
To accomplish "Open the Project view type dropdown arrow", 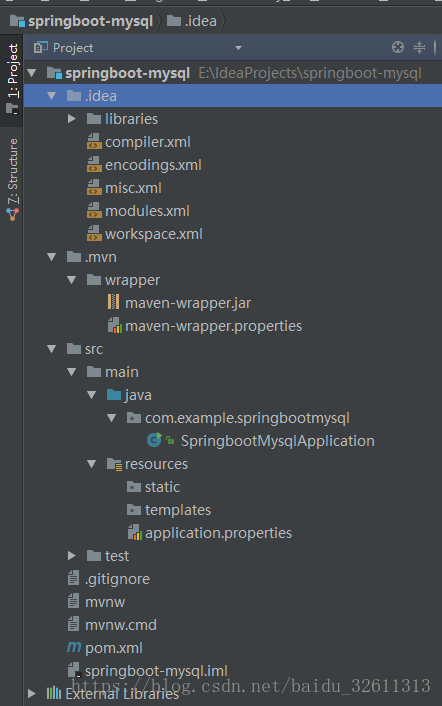I will (239, 48).
